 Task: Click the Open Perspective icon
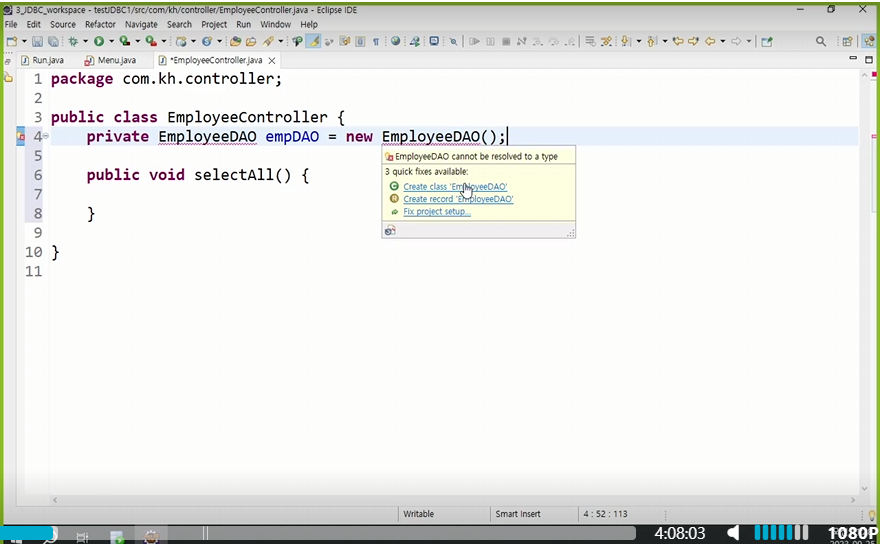(x=847, y=41)
